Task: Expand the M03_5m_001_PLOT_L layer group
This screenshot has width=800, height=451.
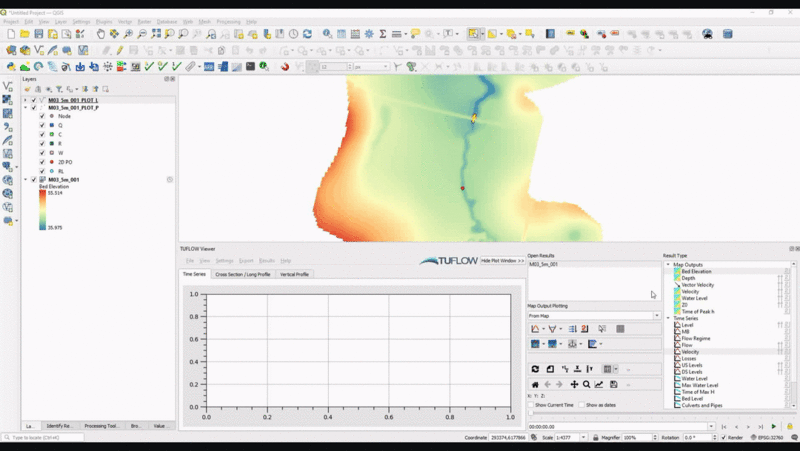Action: pos(26,100)
